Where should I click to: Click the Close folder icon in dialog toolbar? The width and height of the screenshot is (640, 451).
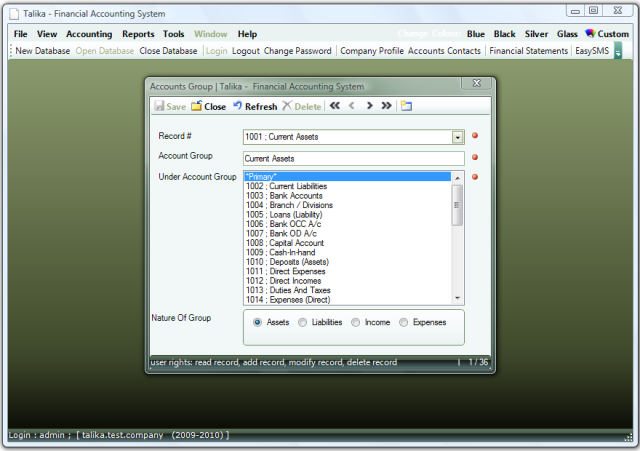click(197, 106)
